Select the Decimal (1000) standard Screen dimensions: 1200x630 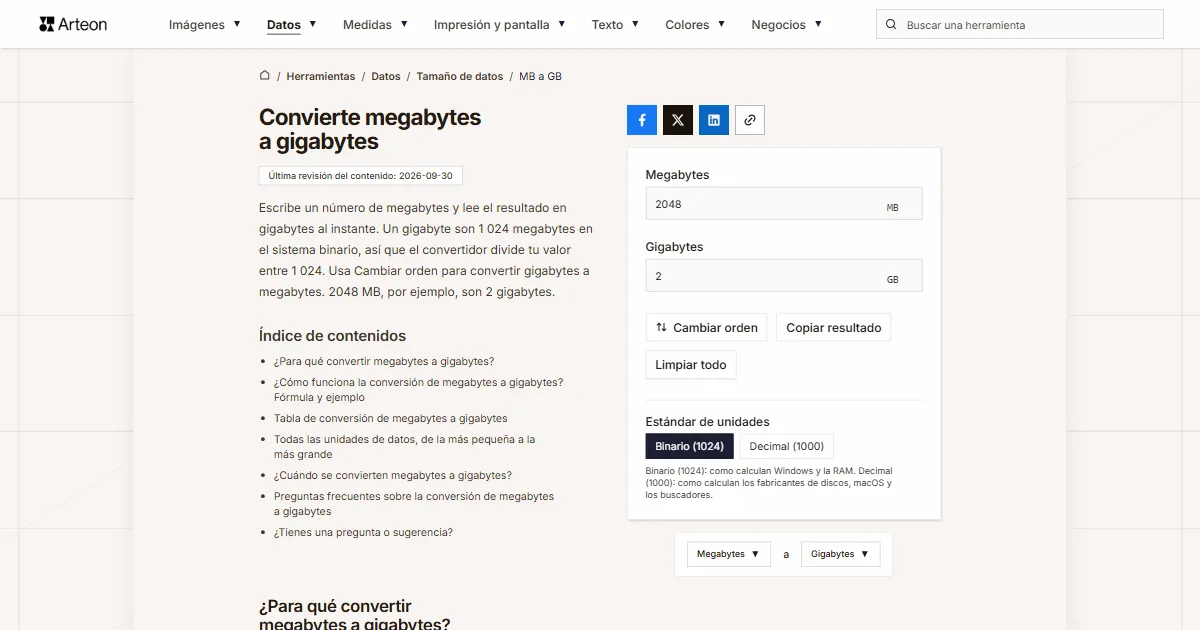pyautogui.click(x=787, y=446)
